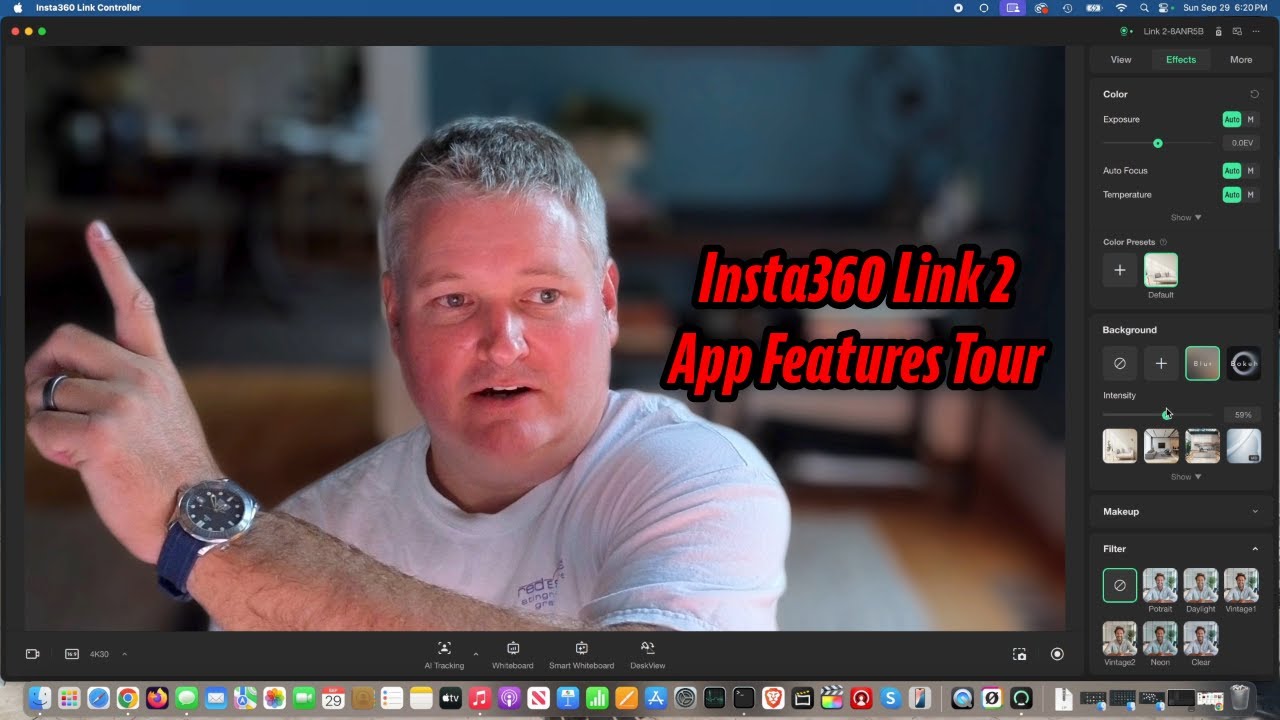Add a new color preset
Viewport: 1280px width, 720px height.
click(1120, 270)
